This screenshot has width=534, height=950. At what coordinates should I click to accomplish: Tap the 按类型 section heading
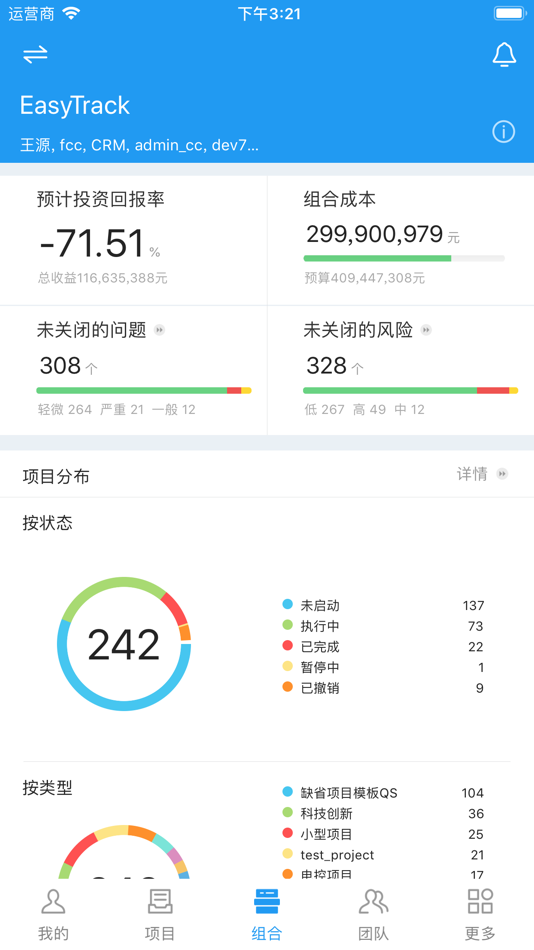pos(47,788)
